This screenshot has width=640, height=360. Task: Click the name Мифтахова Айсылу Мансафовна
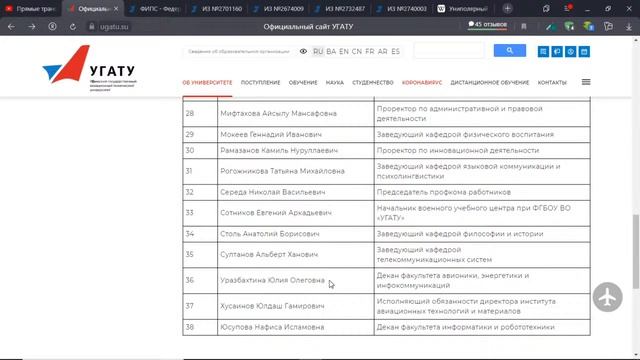(278, 113)
